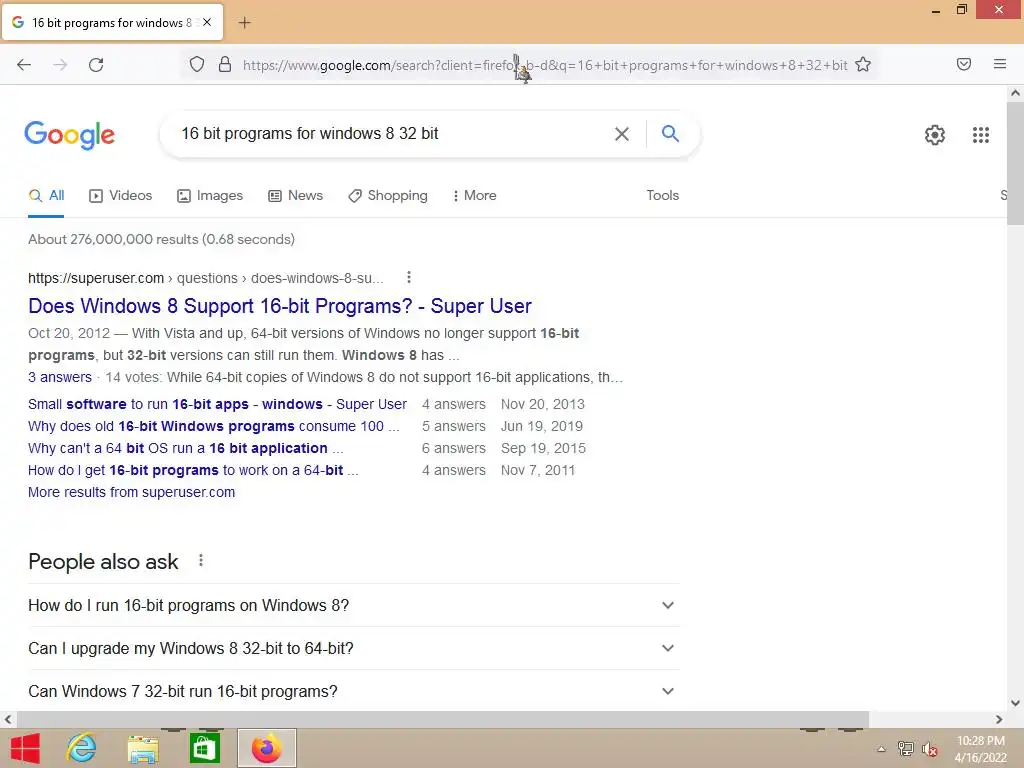Screen dimensions: 1024x768
Task: Open the Windows Start button
Action: [x=25, y=748]
